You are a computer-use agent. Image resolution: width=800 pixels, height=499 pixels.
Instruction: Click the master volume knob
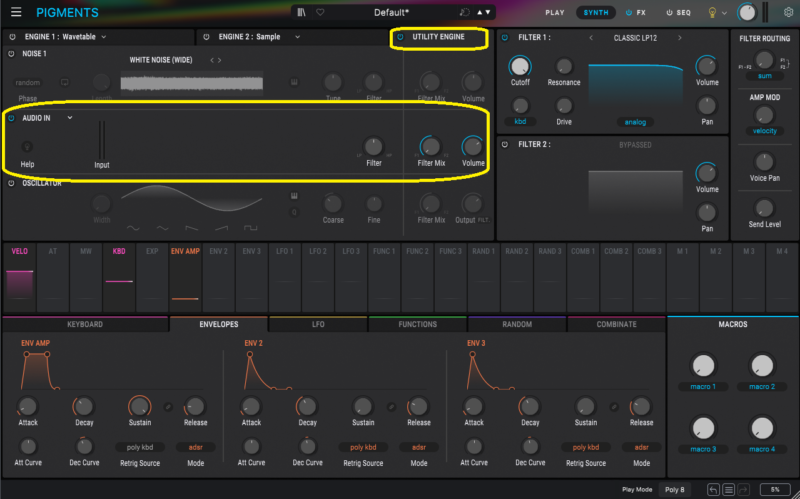click(x=747, y=12)
